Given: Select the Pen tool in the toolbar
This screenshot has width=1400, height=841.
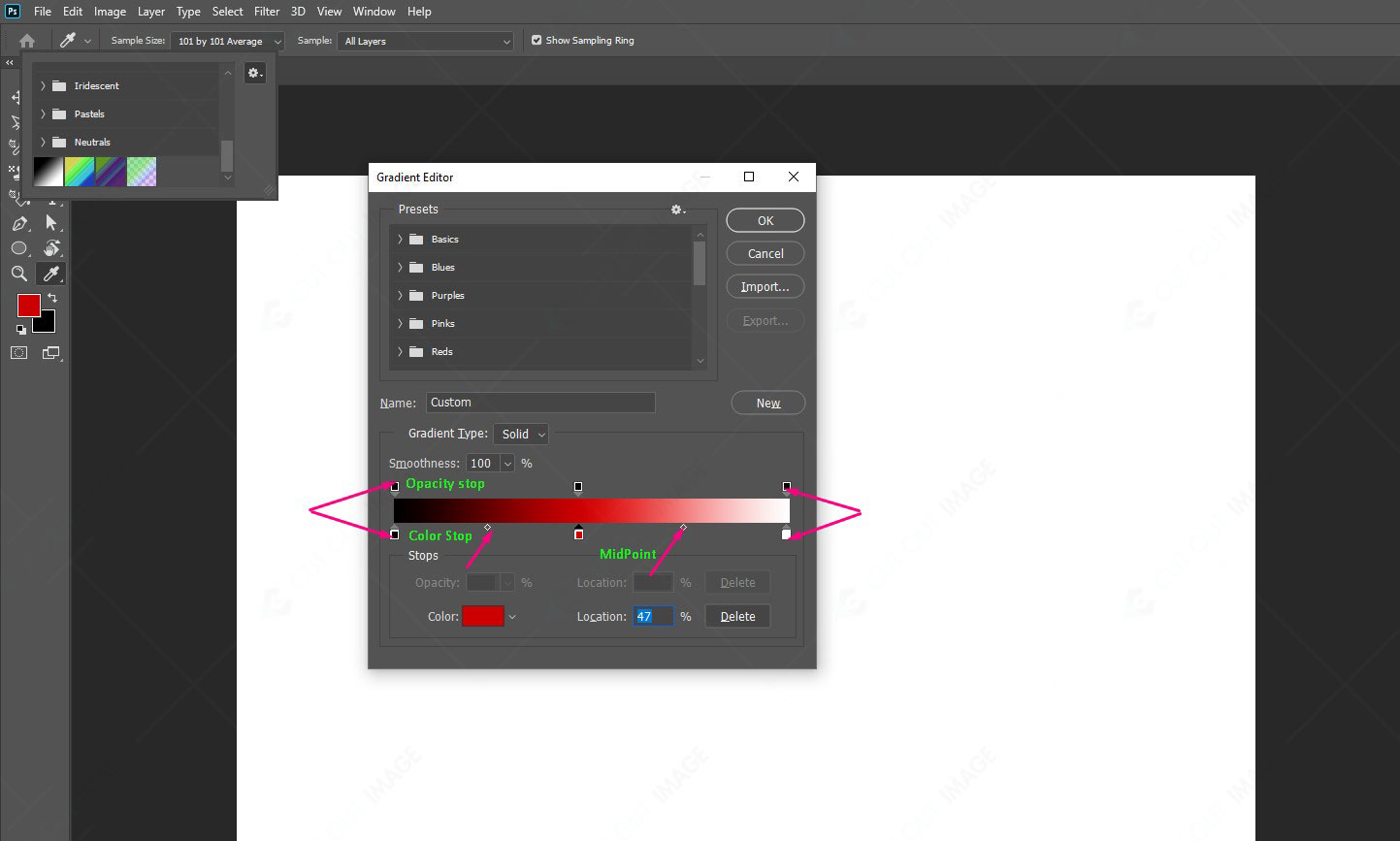Looking at the screenshot, I should pyautogui.click(x=19, y=224).
